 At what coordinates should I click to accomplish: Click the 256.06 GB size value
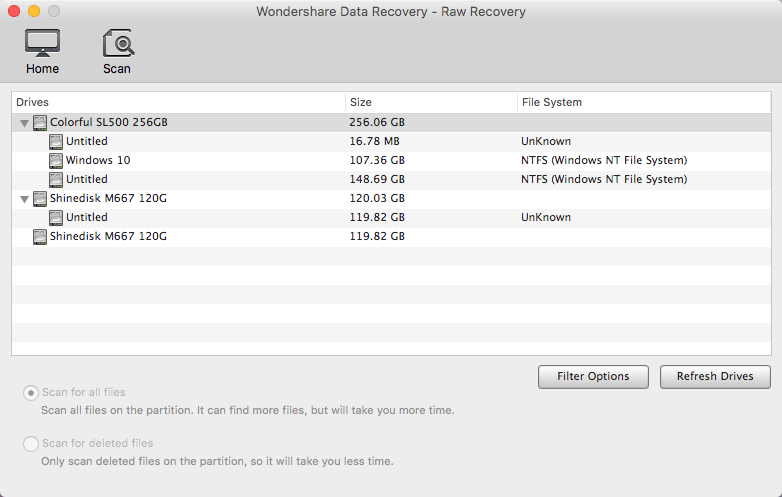(x=377, y=123)
